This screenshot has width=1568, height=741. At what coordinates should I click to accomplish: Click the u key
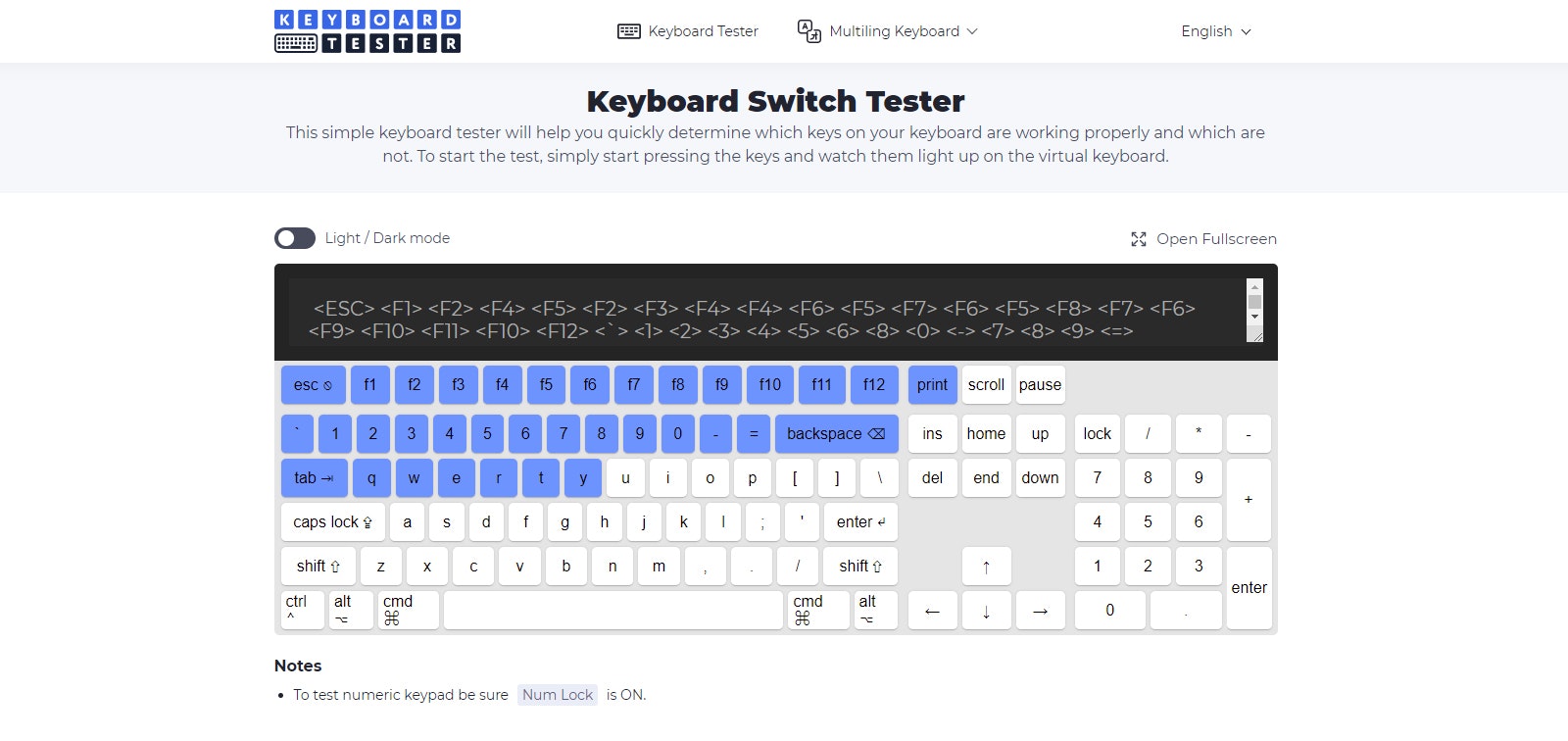(x=625, y=478)
